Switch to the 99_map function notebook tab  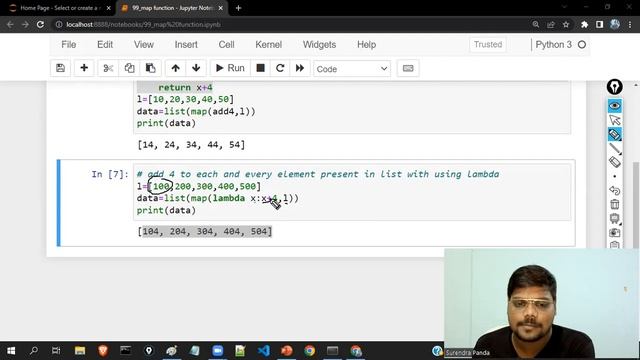[x=172, y=8]
